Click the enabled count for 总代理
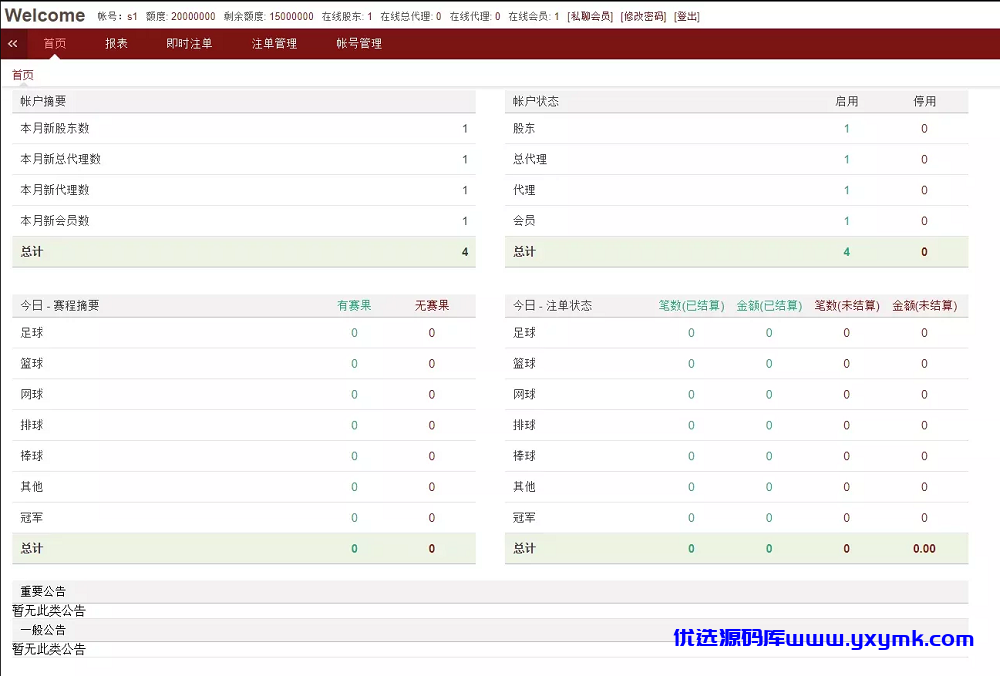The height and width of the screenshot is (676, 1000). click(x=847, y=159)
